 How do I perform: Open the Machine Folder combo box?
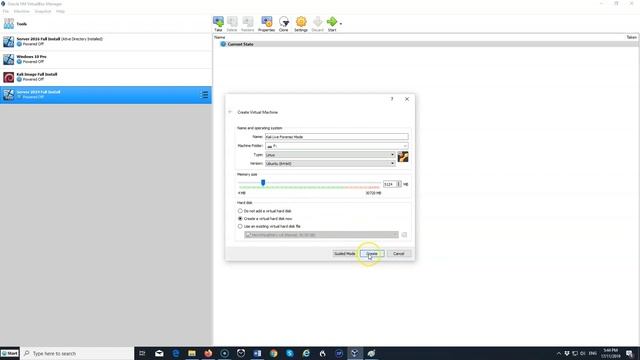pyautogui.click(x=336, y=146)
